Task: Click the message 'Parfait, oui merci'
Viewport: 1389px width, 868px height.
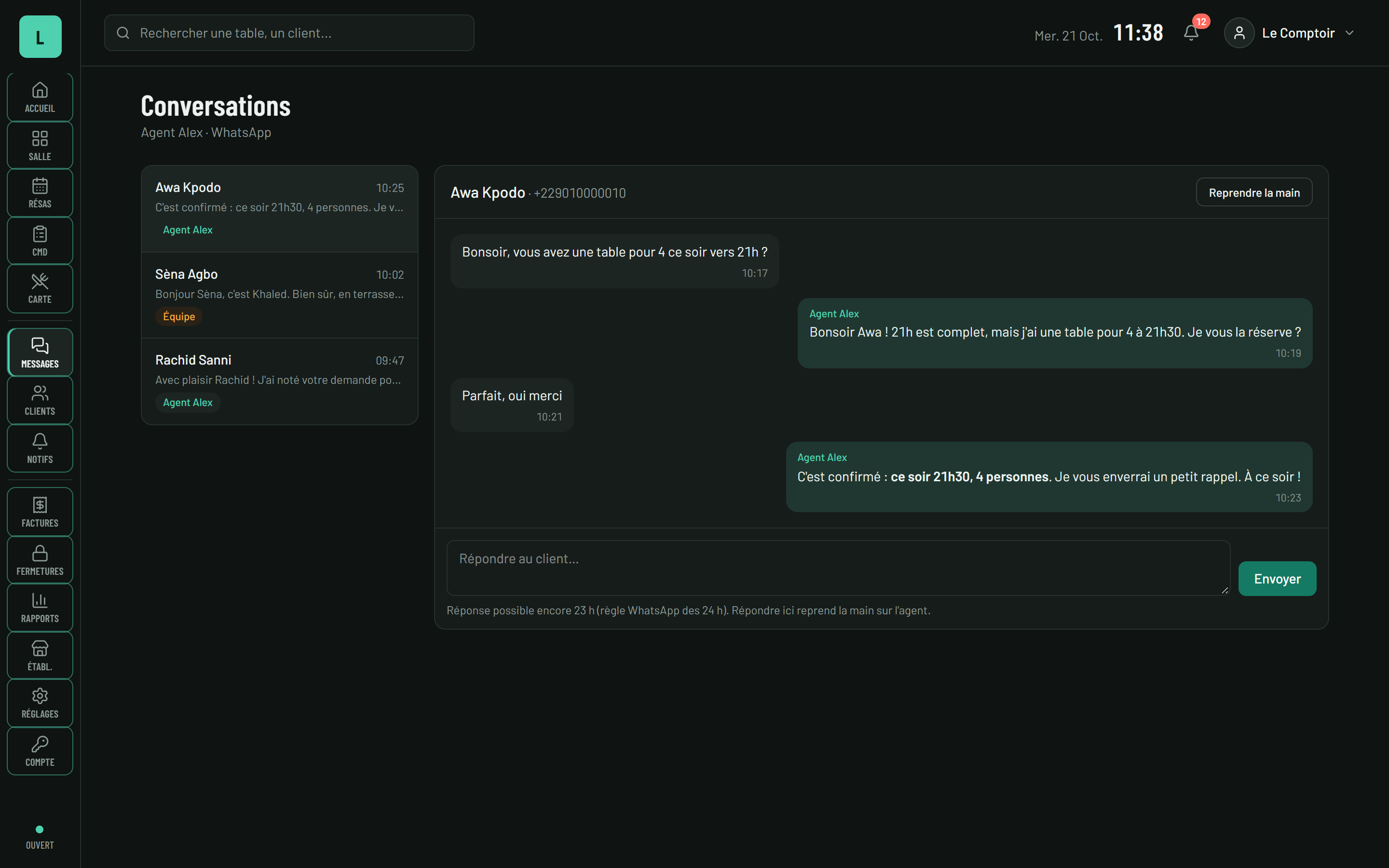Action: [512, 405]
